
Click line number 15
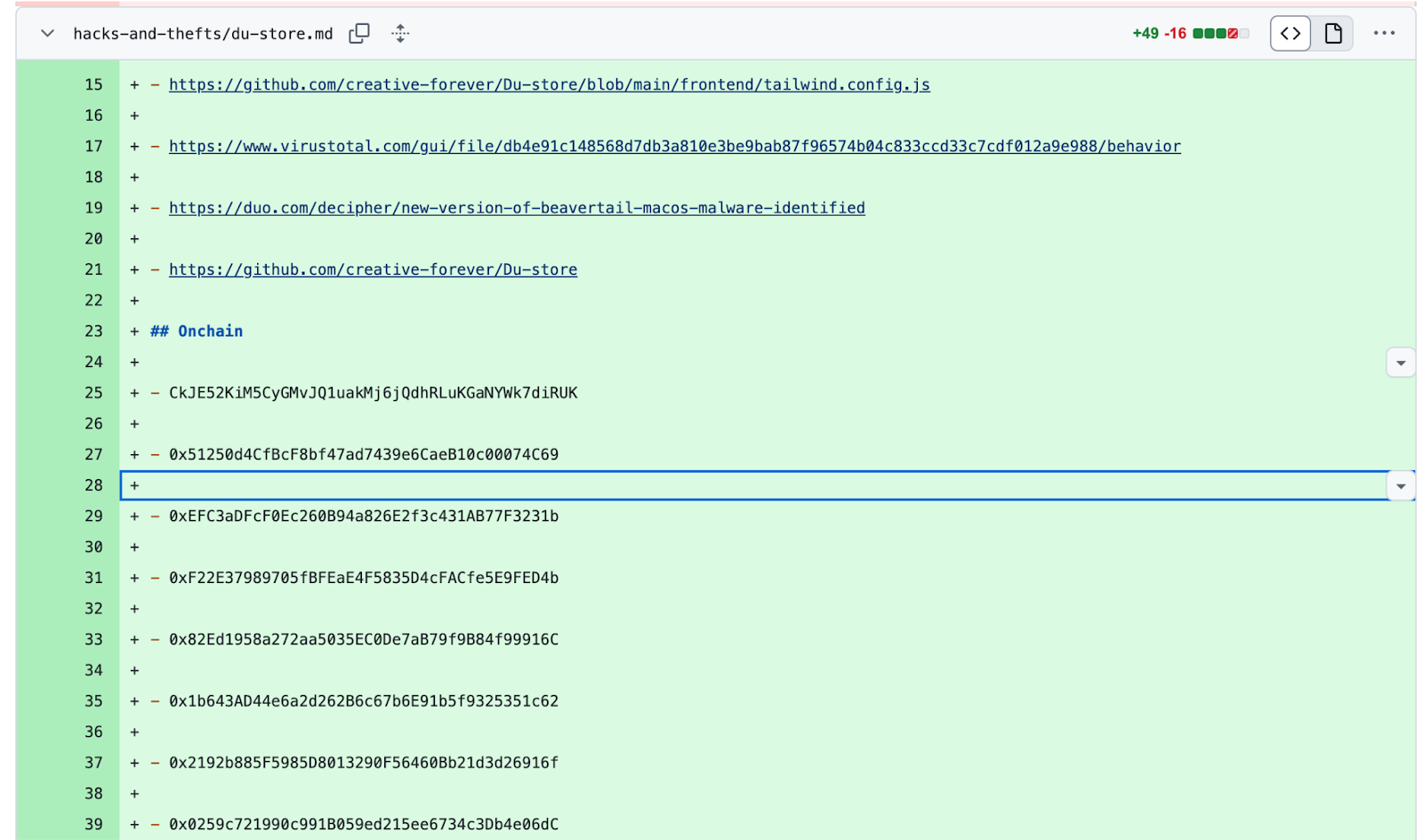point(93,84)
